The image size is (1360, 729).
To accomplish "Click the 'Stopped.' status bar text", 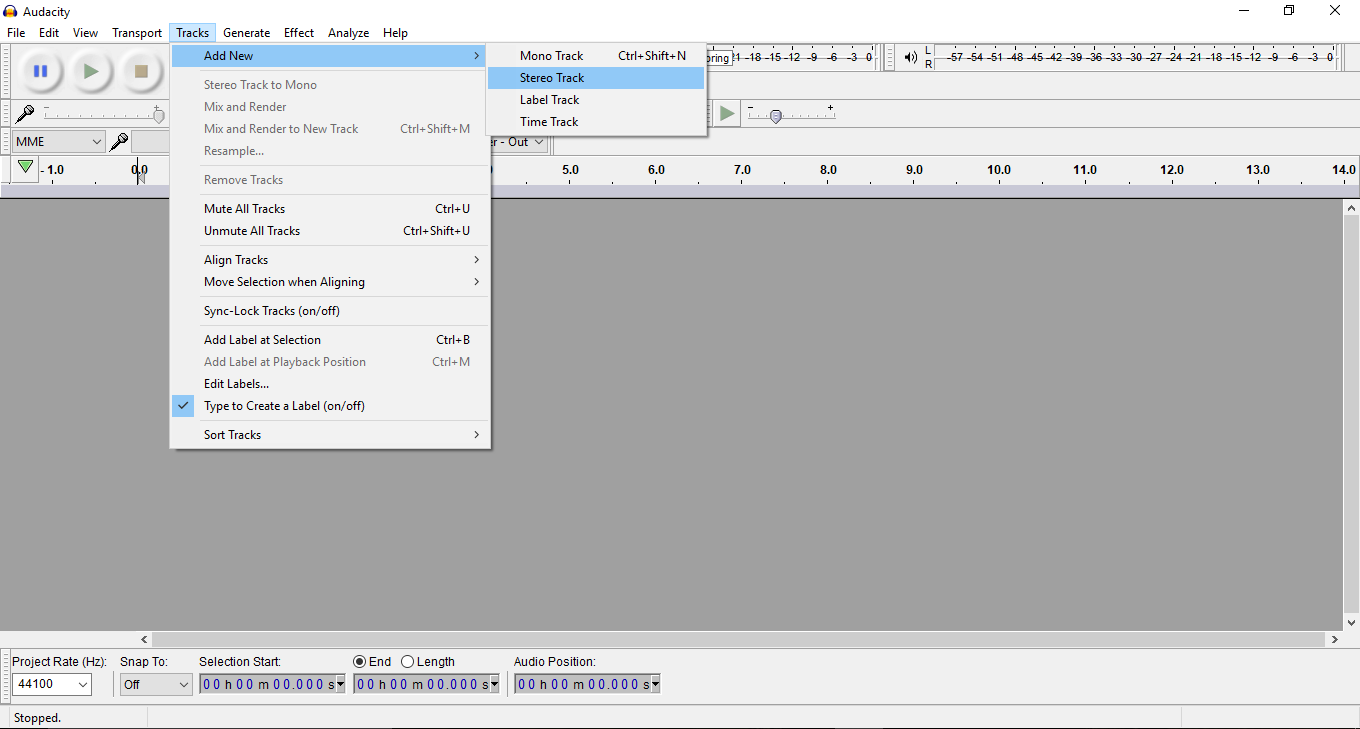I will (38, 718).
